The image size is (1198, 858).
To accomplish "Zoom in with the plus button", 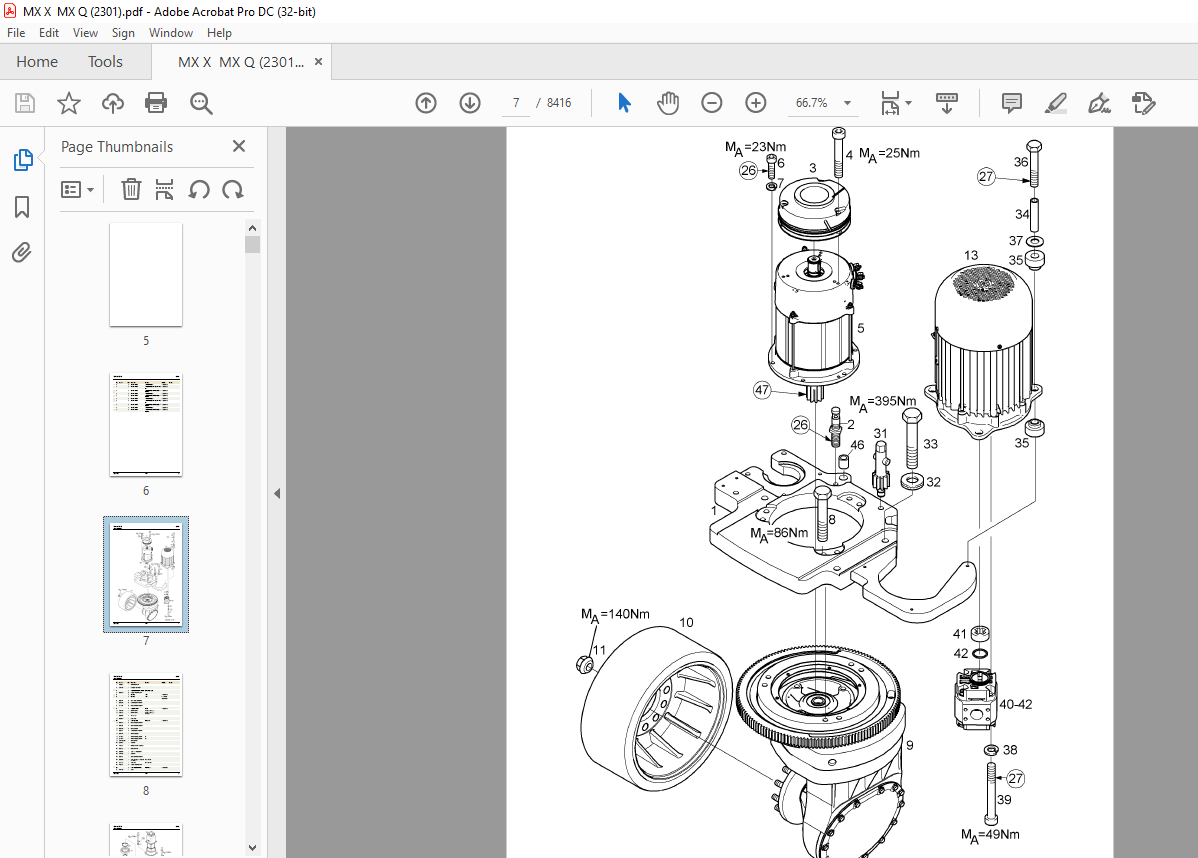I will pos(756,103).
